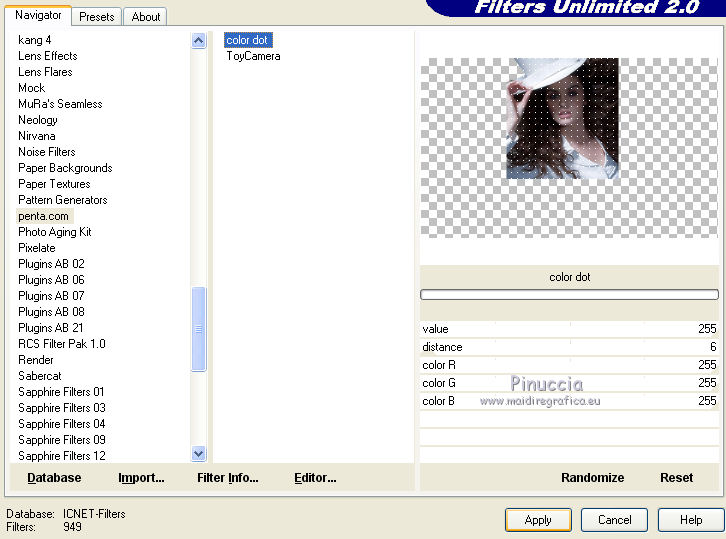Image resolution: width=726 pixels, height=539 pixels.
Task: Click the filter list scroll down arrow
Action: pos(198,454)
